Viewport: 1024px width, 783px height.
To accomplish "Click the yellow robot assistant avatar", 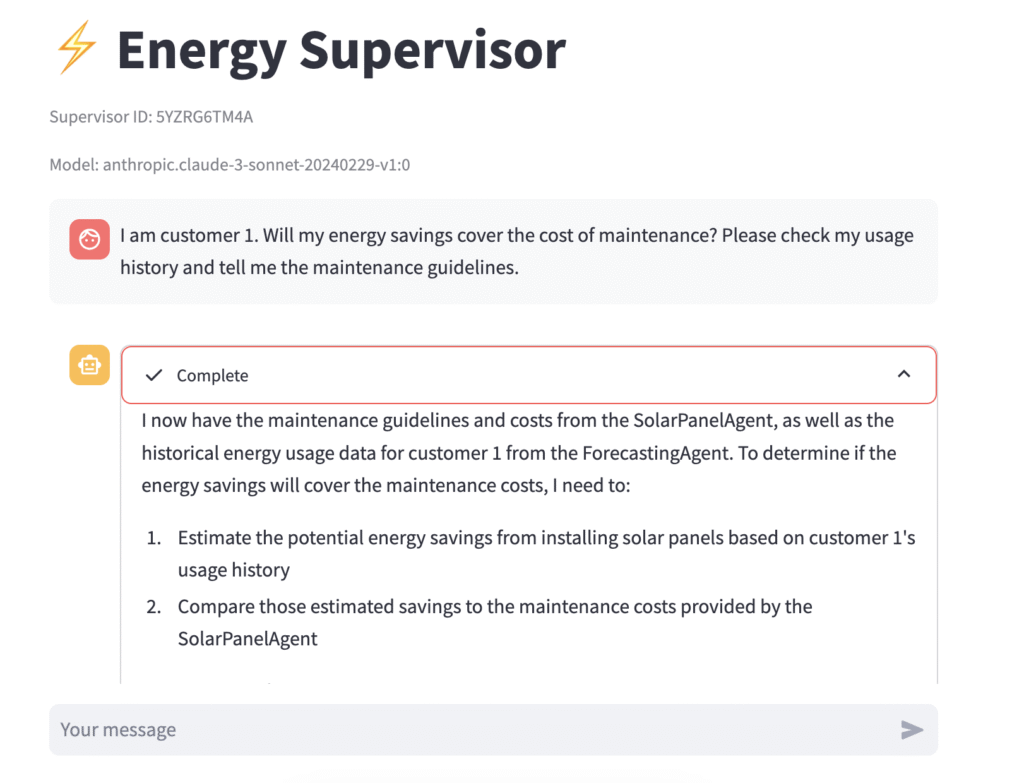I will pyautogui.click(x=89, y=365).
